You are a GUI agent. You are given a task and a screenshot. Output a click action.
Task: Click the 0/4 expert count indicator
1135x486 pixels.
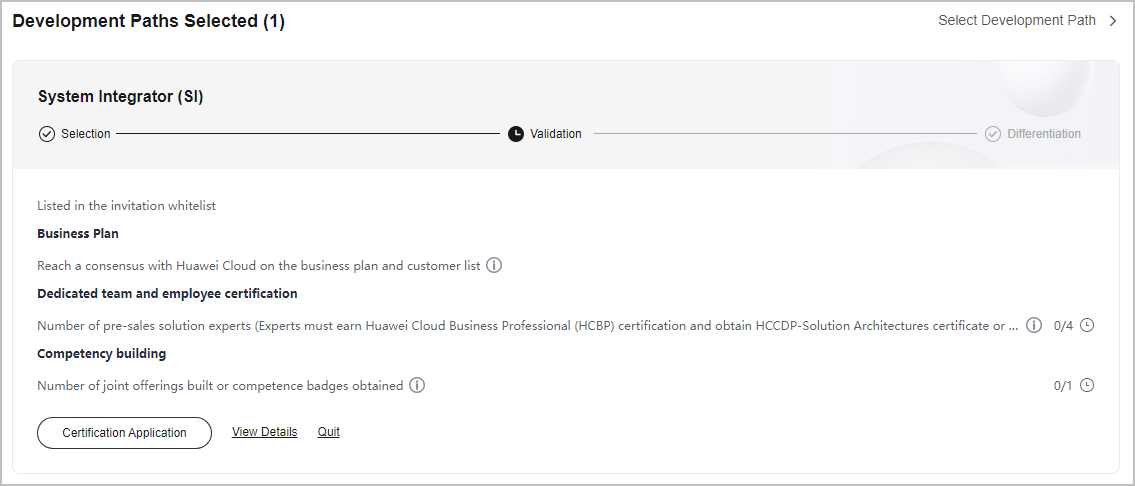pos(1063,326)
